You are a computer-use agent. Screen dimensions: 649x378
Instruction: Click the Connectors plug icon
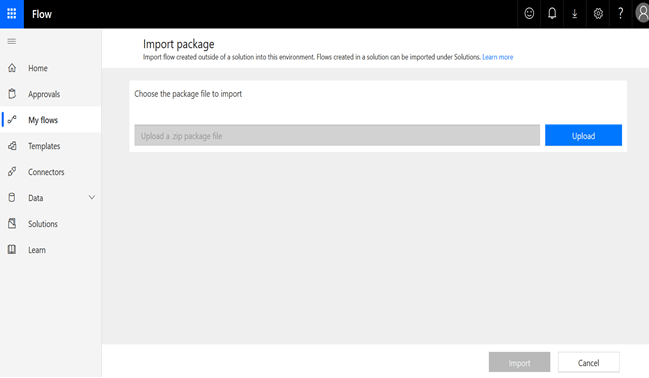12,171
